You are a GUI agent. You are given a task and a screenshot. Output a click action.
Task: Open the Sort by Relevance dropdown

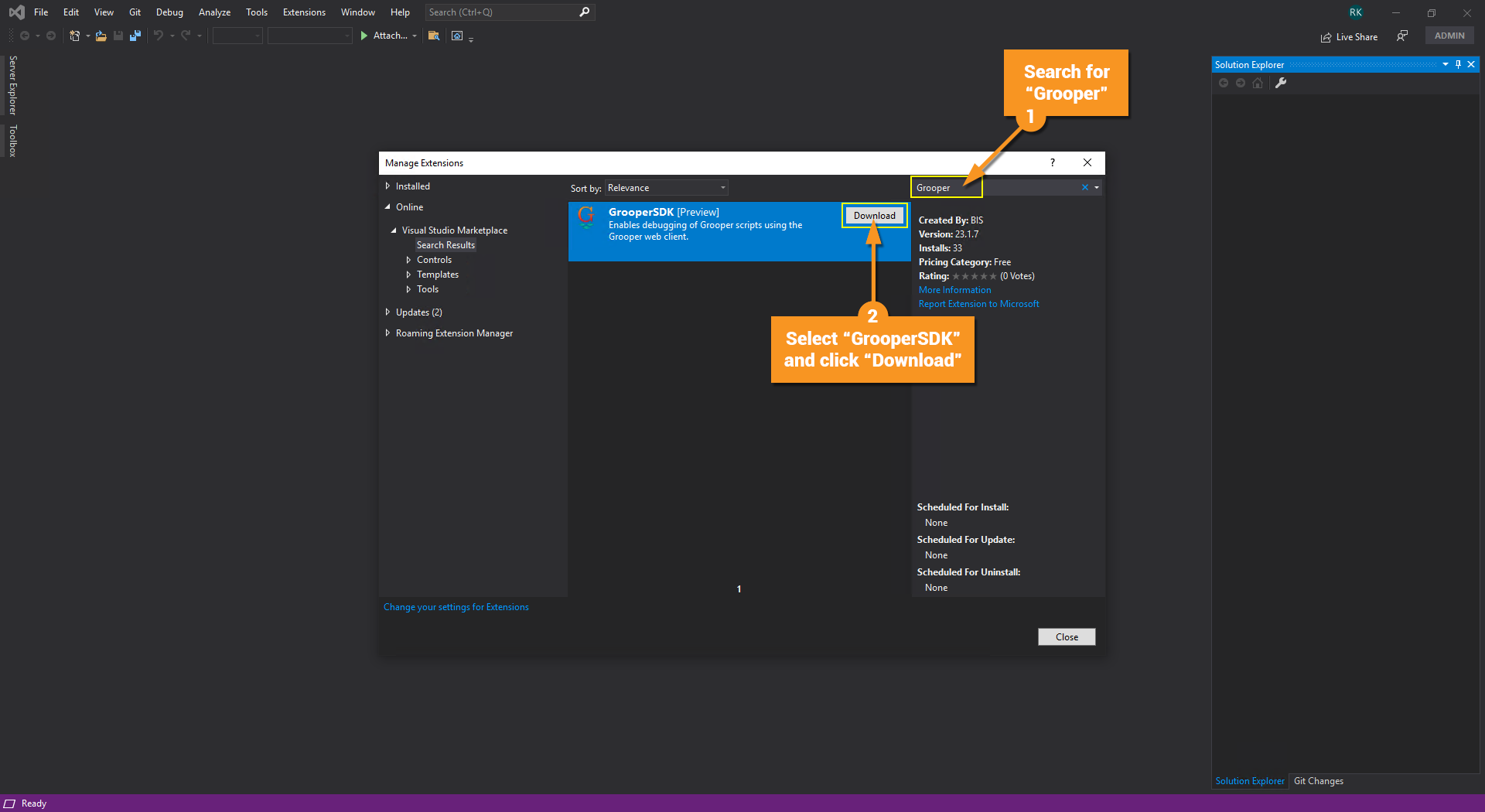667,188
